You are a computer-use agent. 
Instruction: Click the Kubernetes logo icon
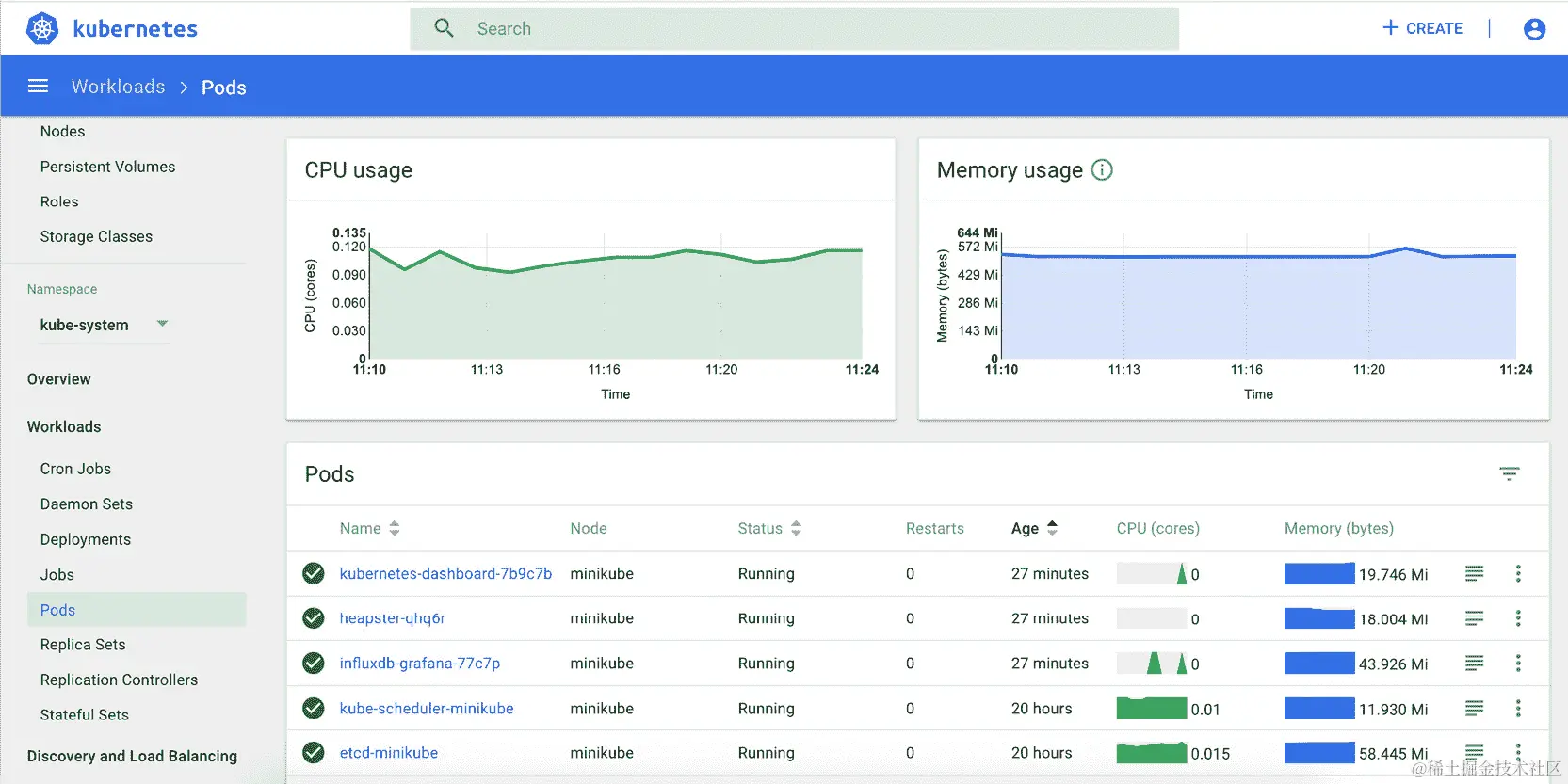[x=41, y=28]
